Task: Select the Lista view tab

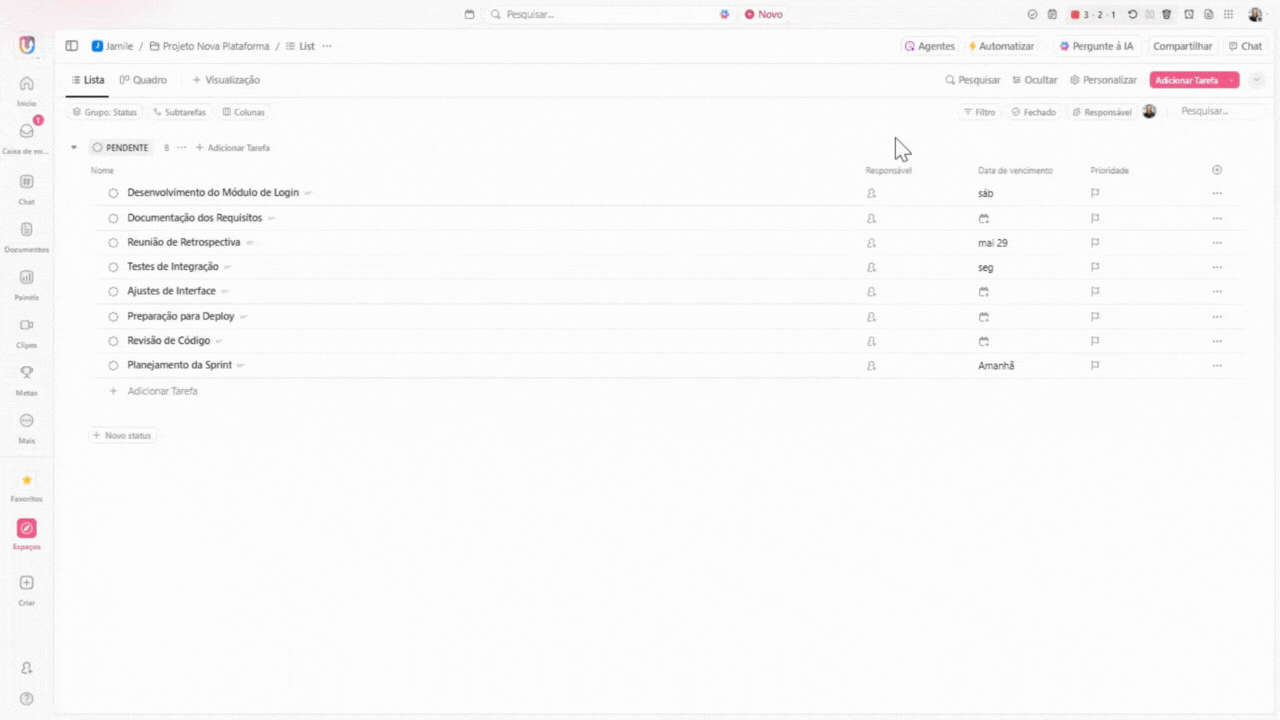Action: pyautogui.click(x=87, y=80)
